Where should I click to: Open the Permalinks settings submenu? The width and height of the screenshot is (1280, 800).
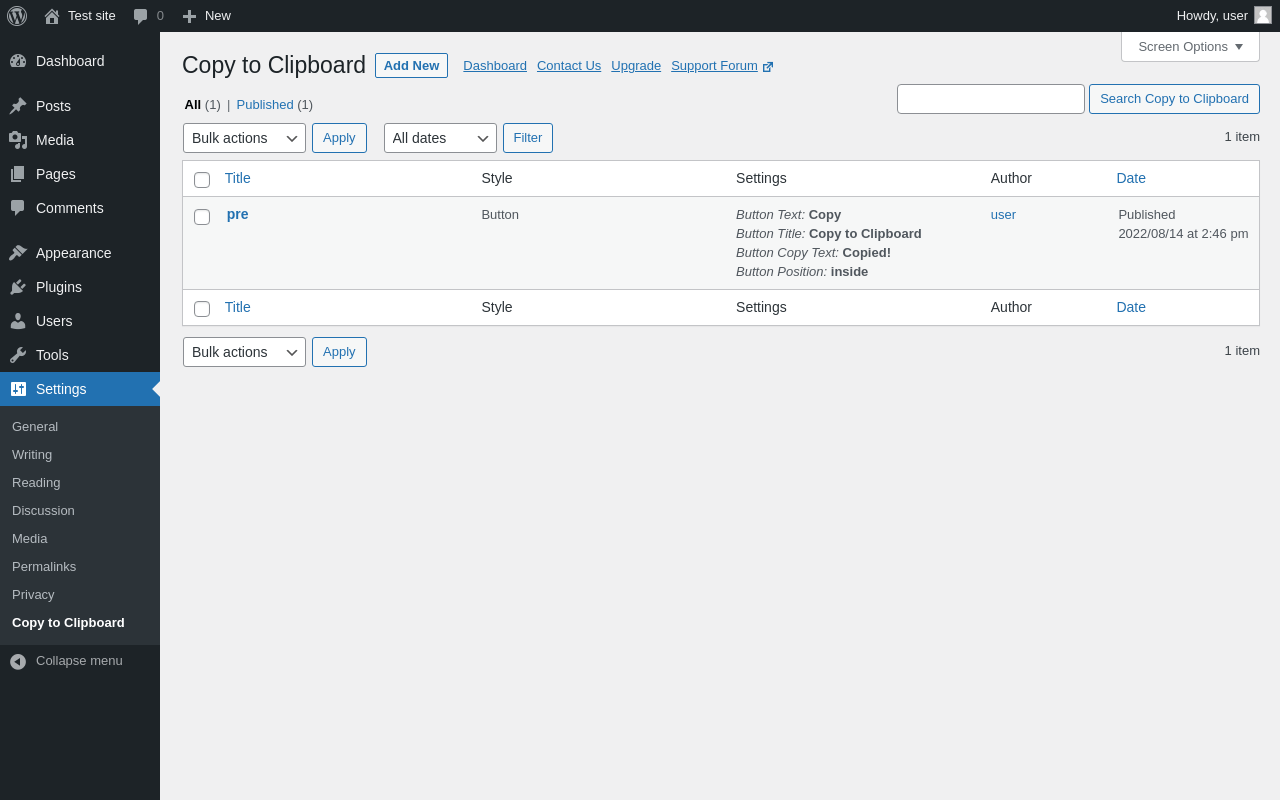pos(44,567)
